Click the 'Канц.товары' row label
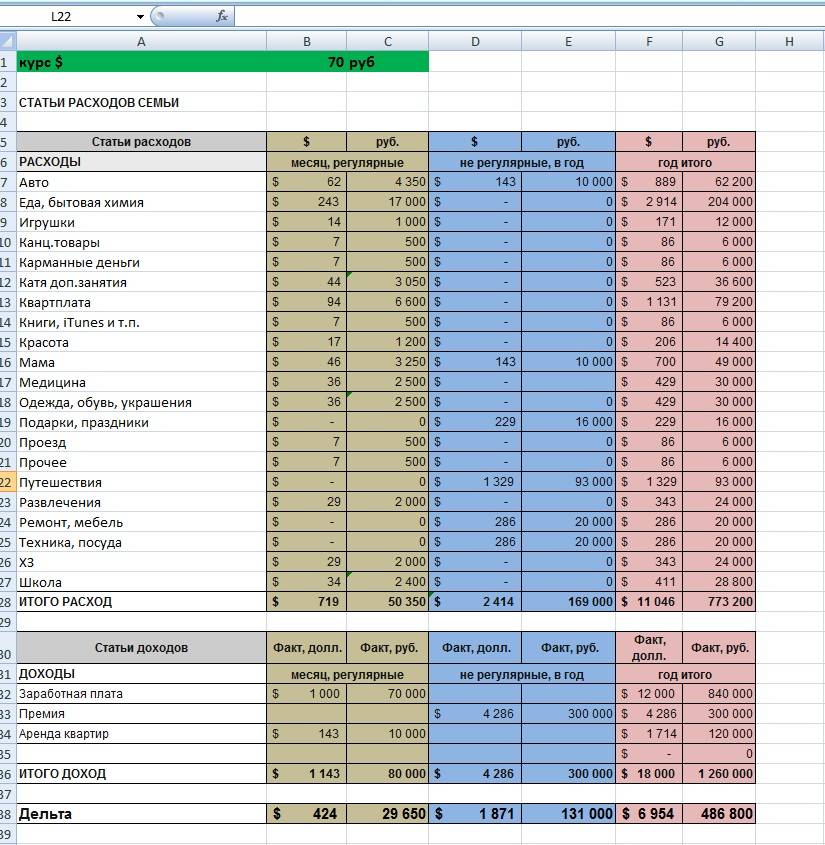 (141, 242)
